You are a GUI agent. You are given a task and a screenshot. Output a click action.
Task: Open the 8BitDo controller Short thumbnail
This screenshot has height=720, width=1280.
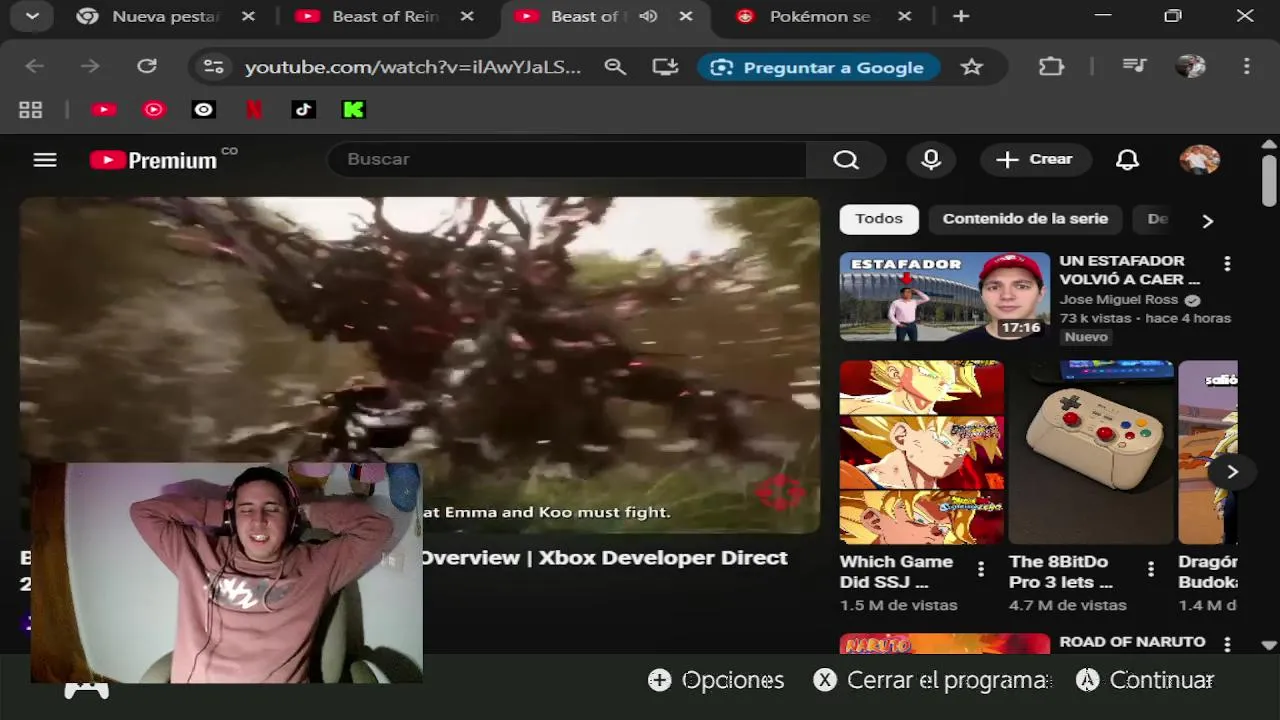pyautogui.click(x=1091, y=452)
